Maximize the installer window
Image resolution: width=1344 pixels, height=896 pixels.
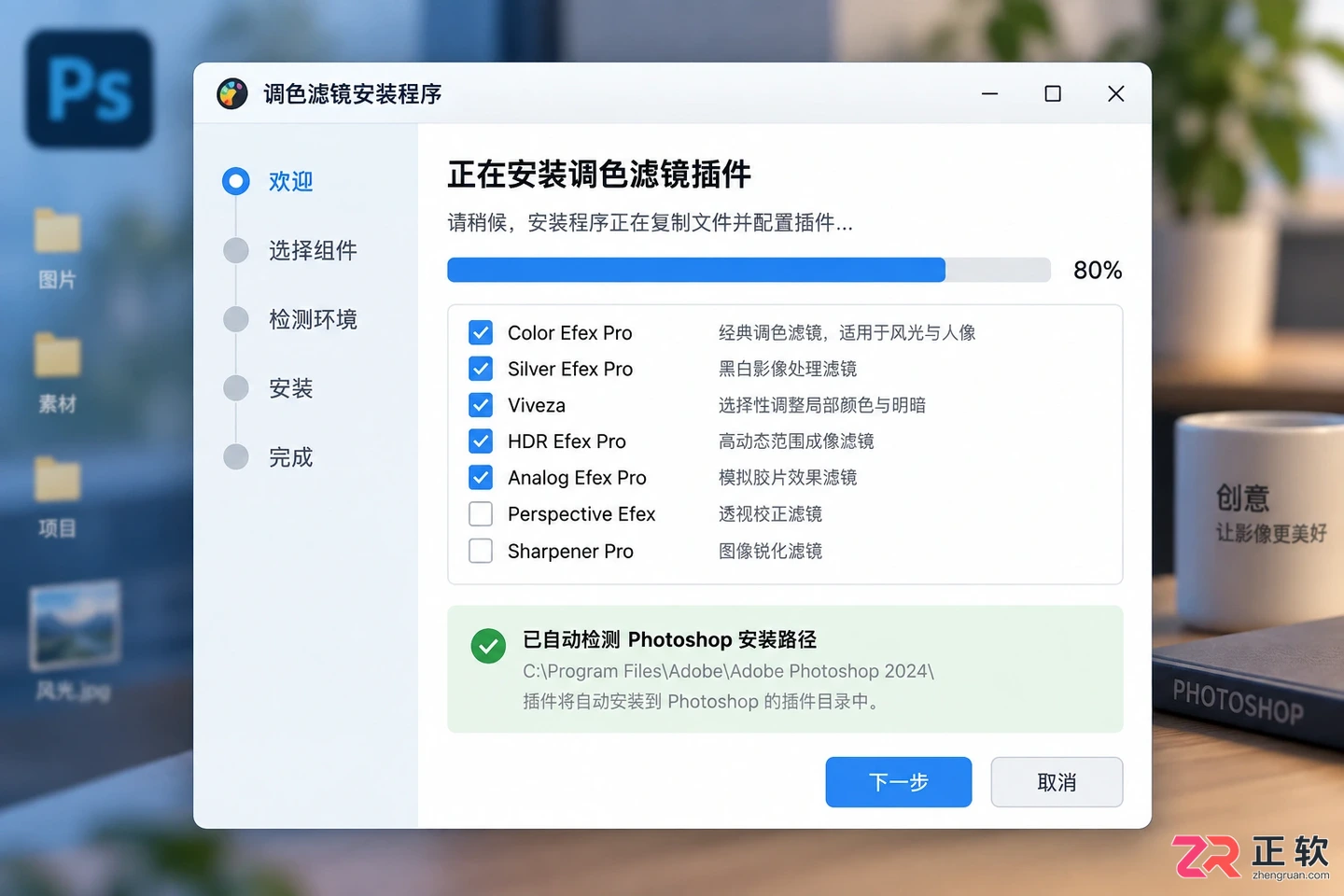click(x=1053, y=93)
